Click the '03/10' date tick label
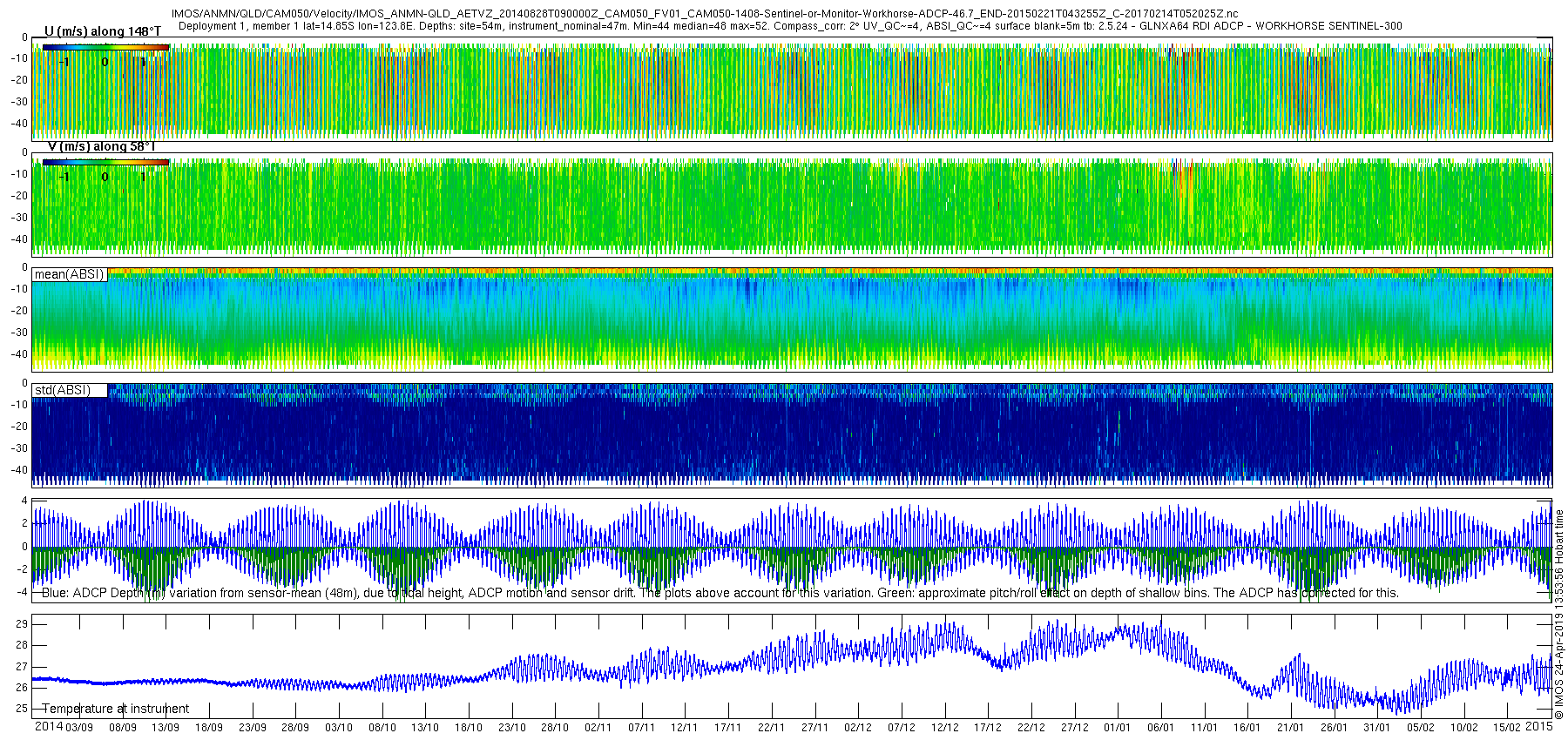 point(339,728)
